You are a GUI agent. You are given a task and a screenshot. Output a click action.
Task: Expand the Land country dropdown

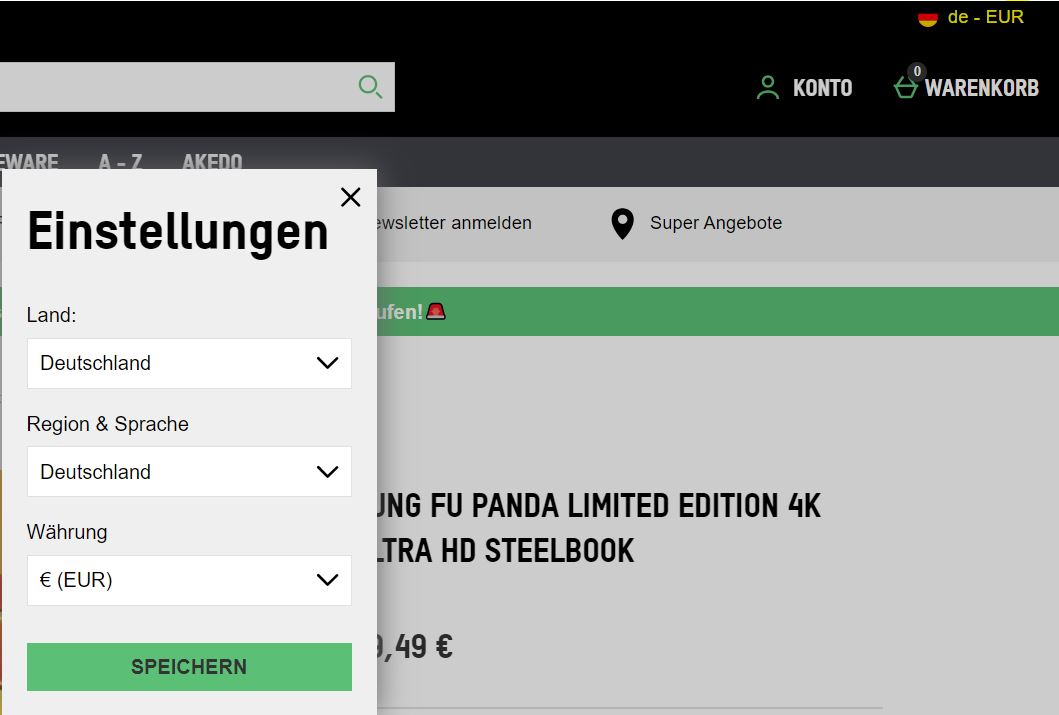coord(189,363)
